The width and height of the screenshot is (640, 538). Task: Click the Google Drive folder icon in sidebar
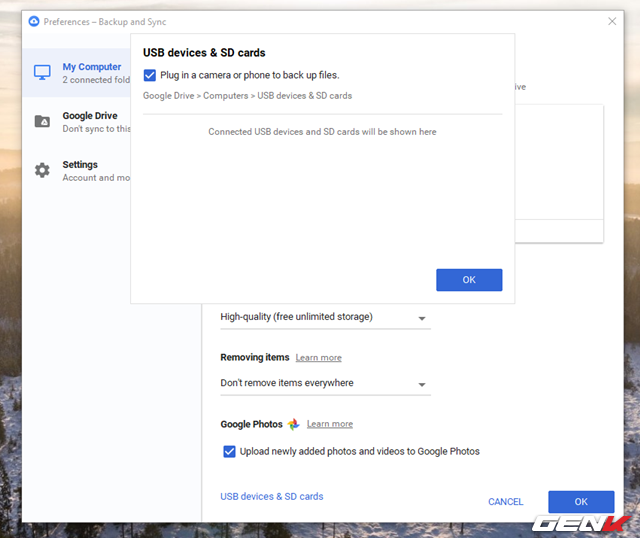coord(42,121)
